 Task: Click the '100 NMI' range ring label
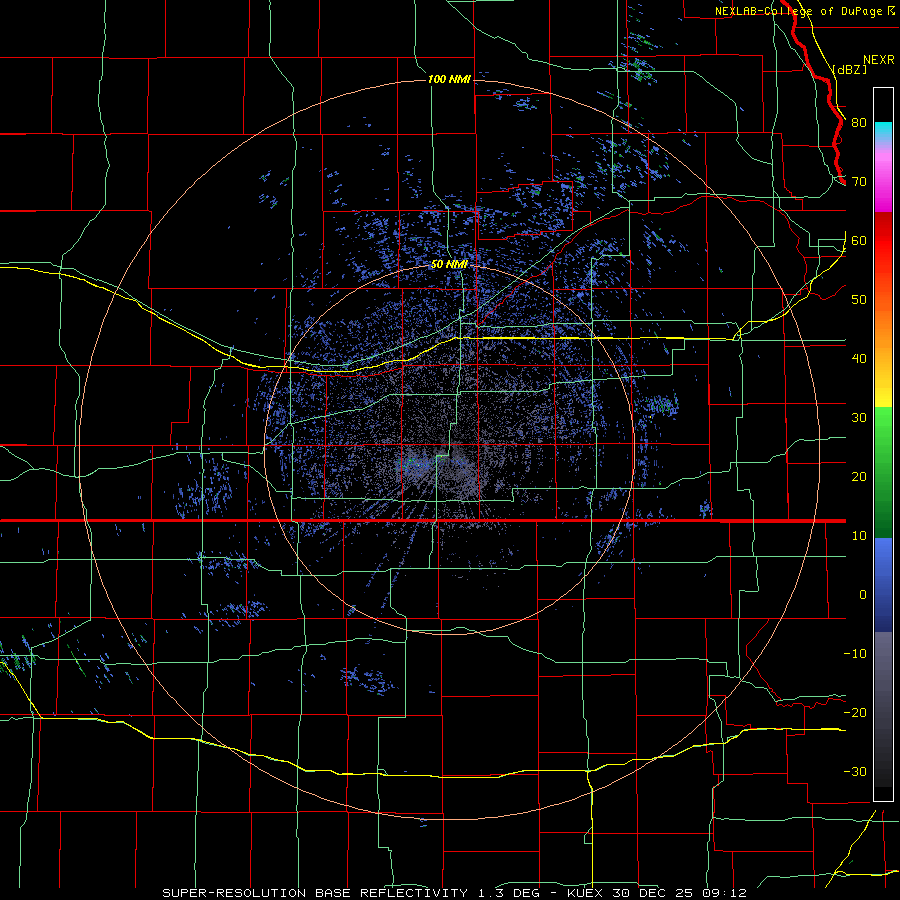click(449, 79)
